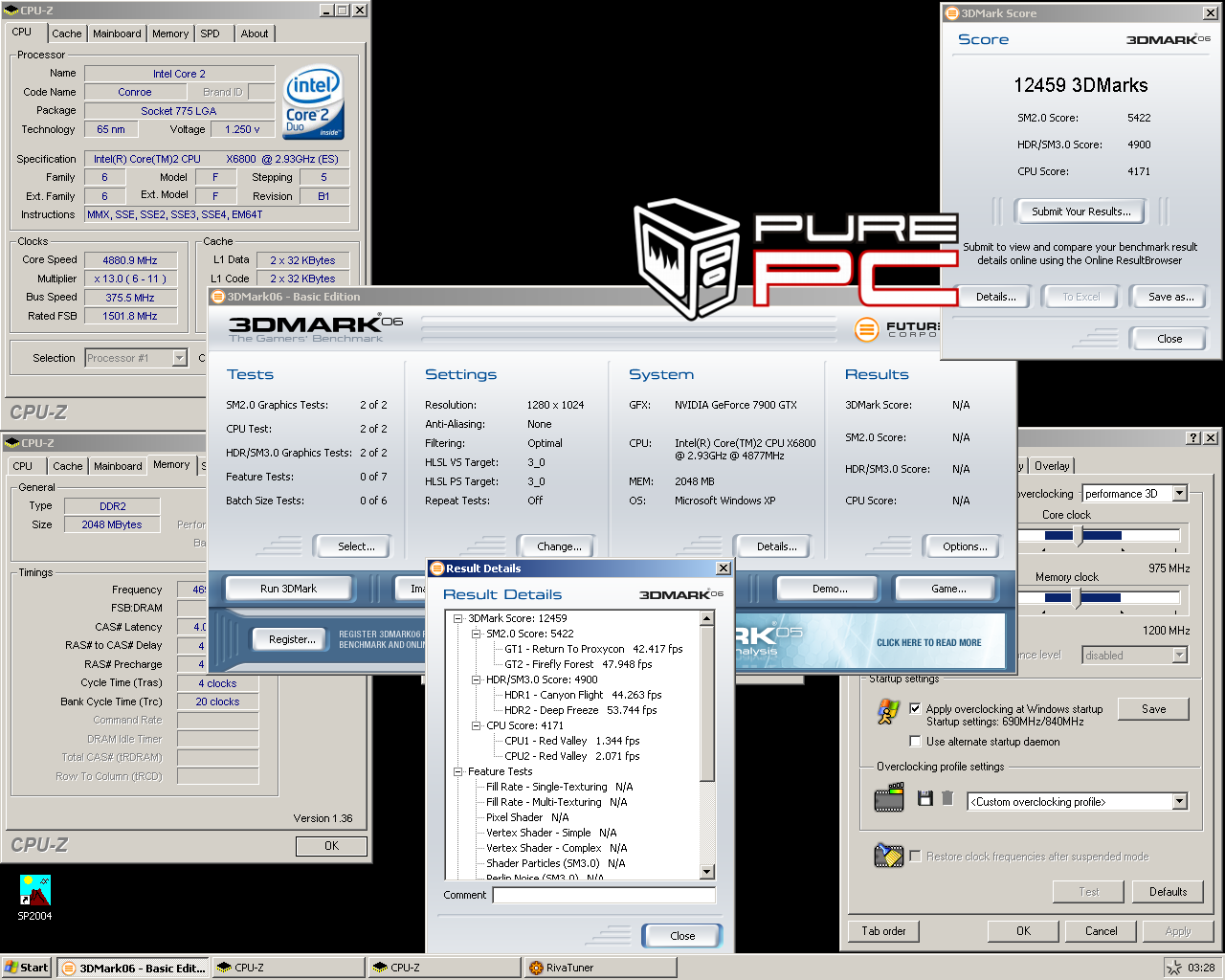Click the Result Details scrollbar down arrow
1225x980 pixels.
tap(707, 872)
